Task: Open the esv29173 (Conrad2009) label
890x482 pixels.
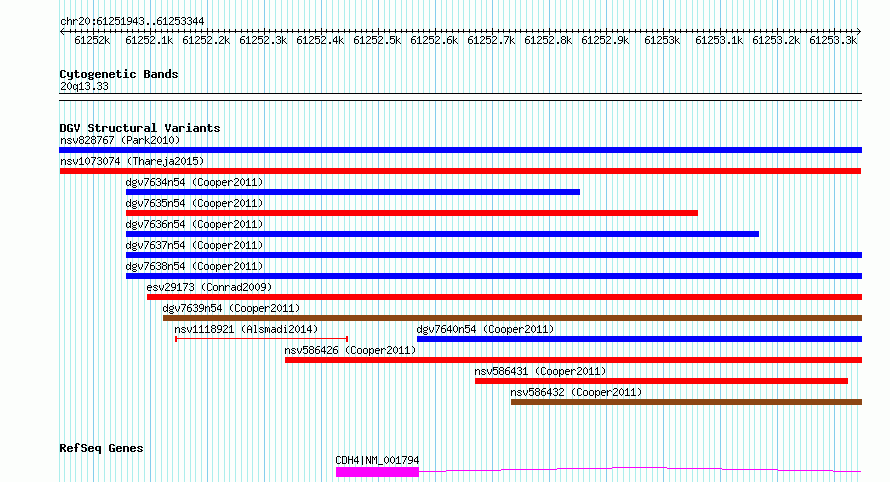Action: (x=209, y=287)
